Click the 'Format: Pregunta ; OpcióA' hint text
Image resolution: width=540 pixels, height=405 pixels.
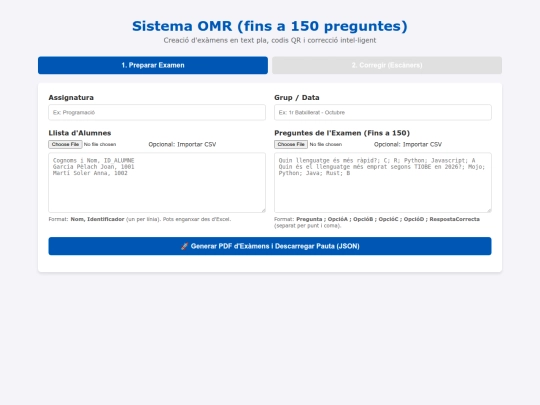[377, 222]
